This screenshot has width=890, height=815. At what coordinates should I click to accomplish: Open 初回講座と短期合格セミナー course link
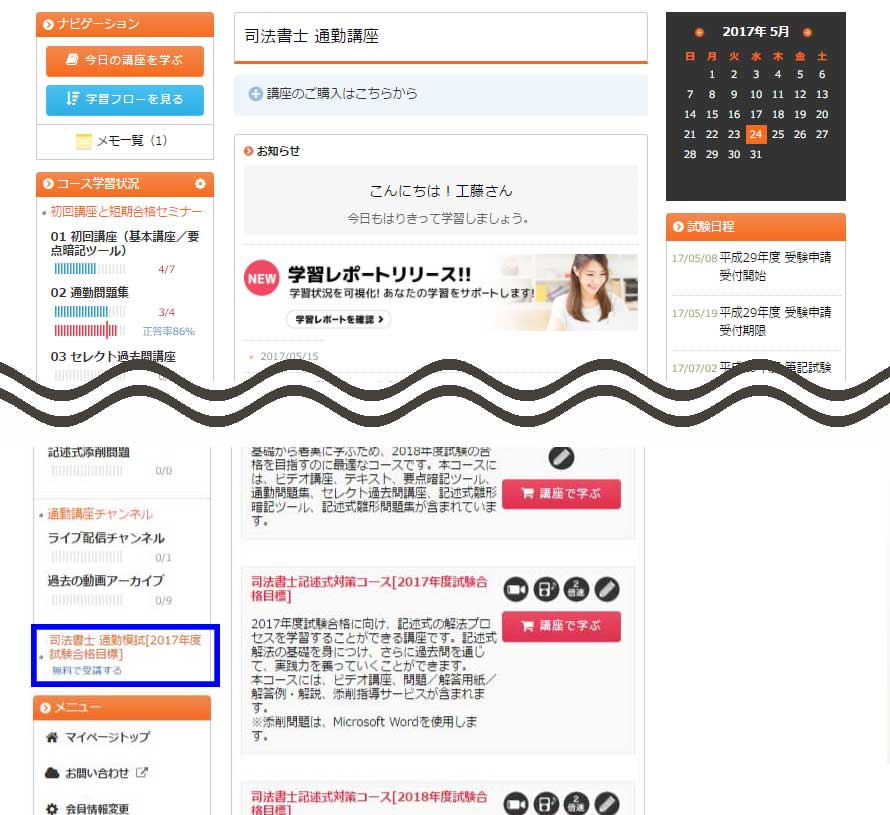tap(126, 212)
